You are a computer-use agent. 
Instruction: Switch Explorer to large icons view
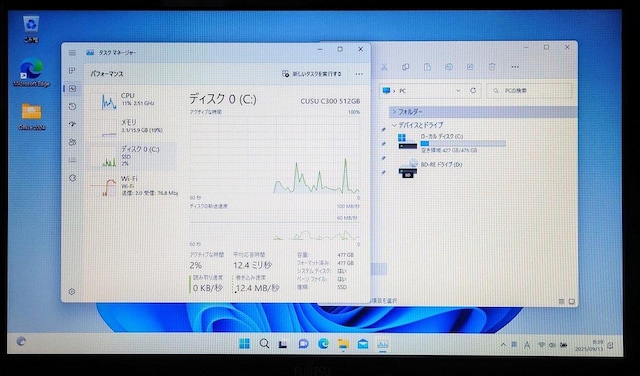(572, 302)
